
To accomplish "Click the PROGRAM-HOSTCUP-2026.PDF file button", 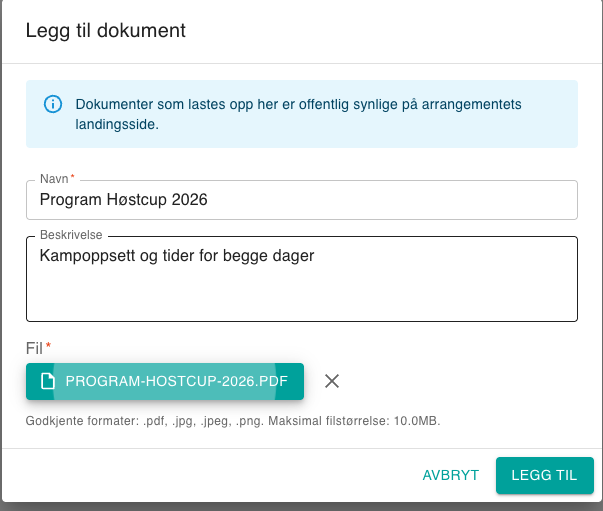I will click(165, 381).
